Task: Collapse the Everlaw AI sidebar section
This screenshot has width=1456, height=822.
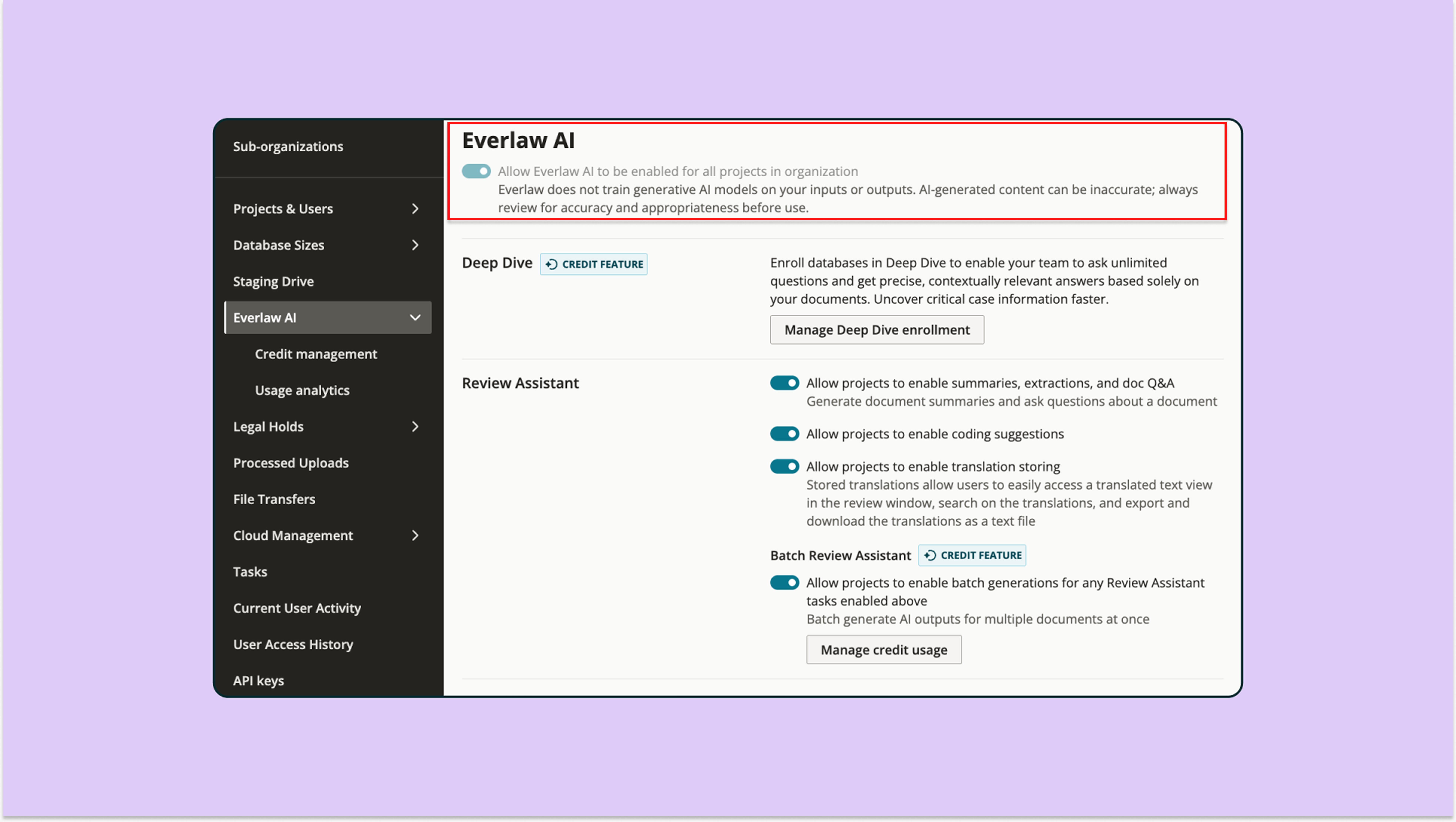Action: click(x=415, y=317)
